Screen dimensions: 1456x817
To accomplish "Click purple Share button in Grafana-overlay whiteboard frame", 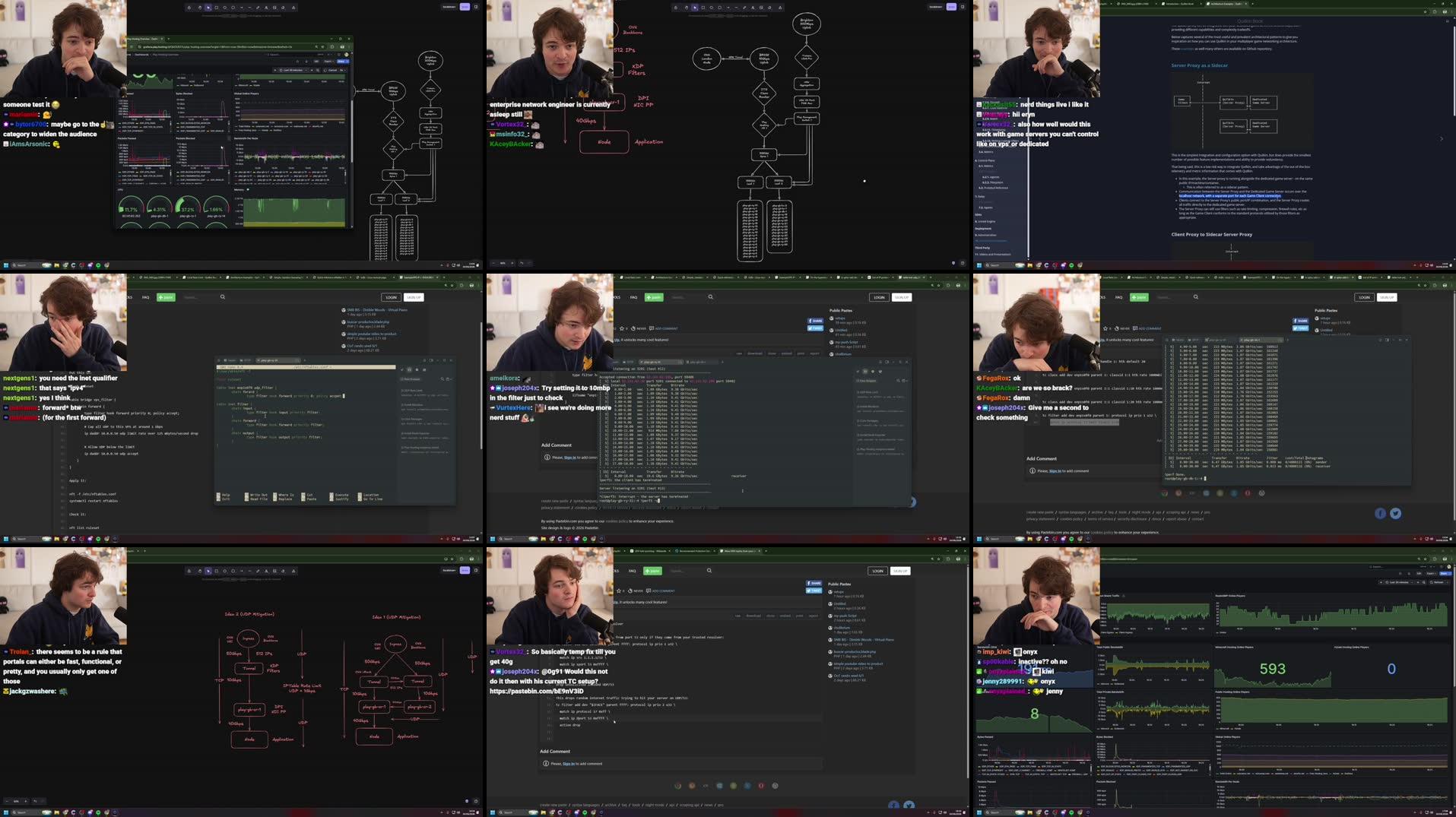I will click(465, 7).
